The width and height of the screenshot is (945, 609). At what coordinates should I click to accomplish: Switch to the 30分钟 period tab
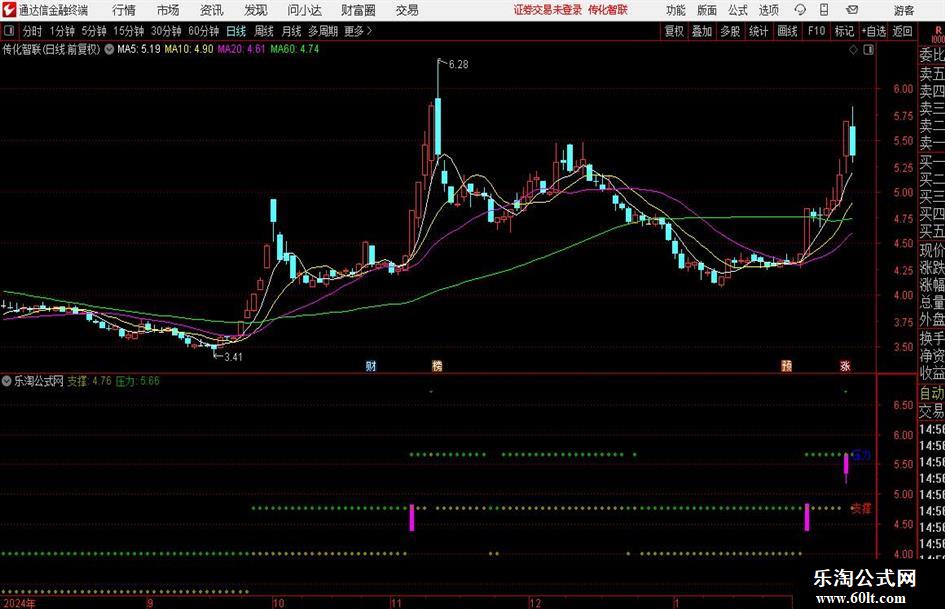point(166,31)
